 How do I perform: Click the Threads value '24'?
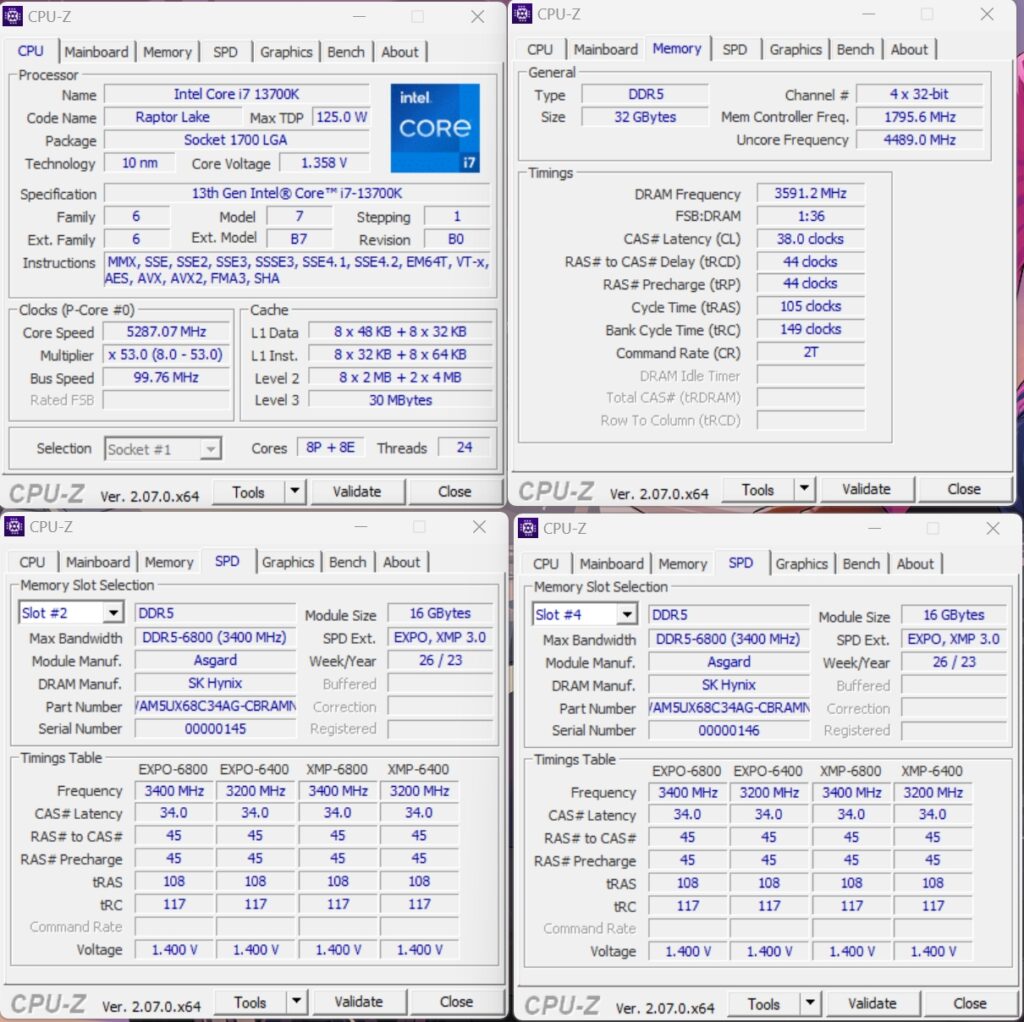coord(464,447)
